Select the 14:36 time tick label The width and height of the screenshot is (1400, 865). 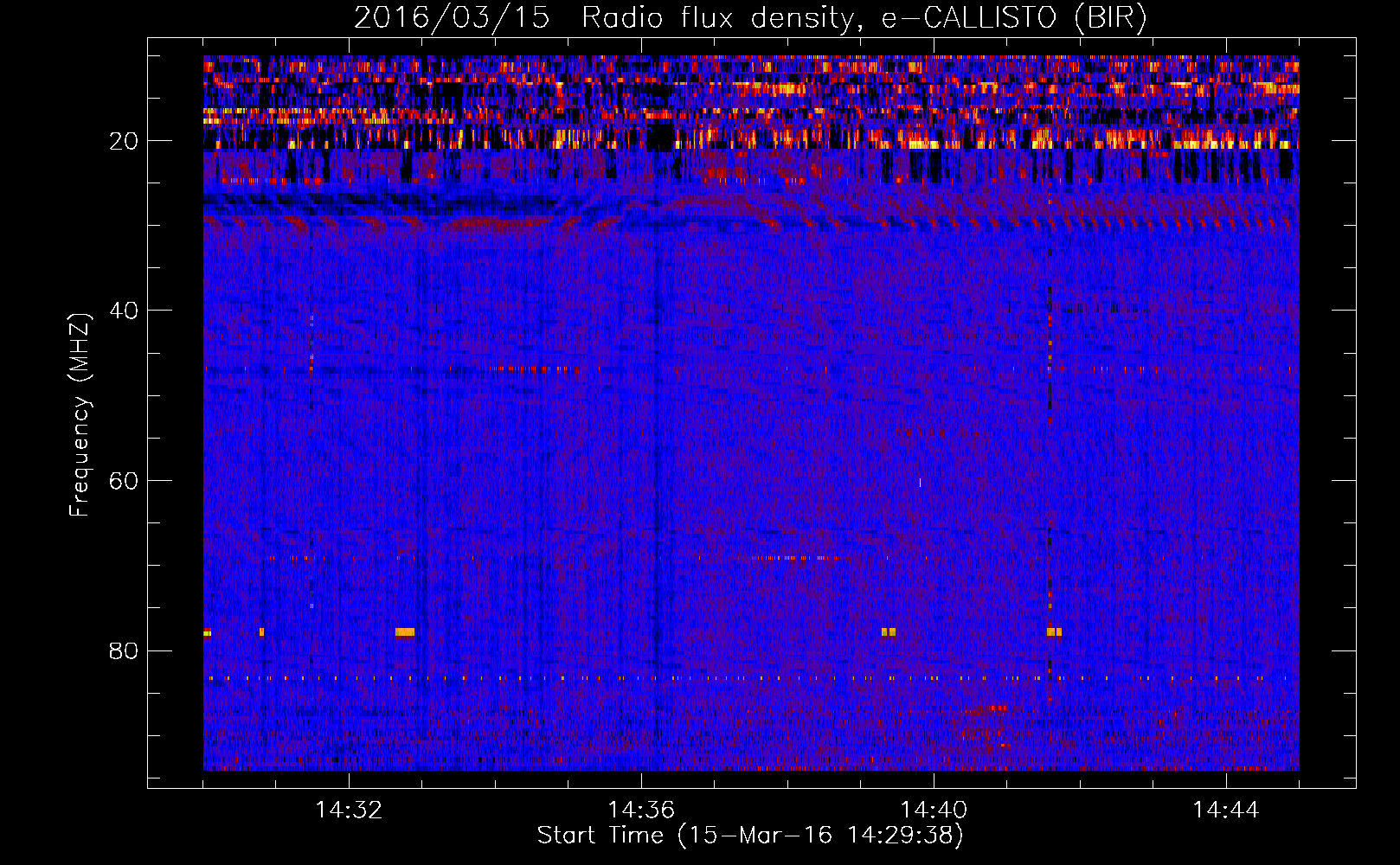641,811
